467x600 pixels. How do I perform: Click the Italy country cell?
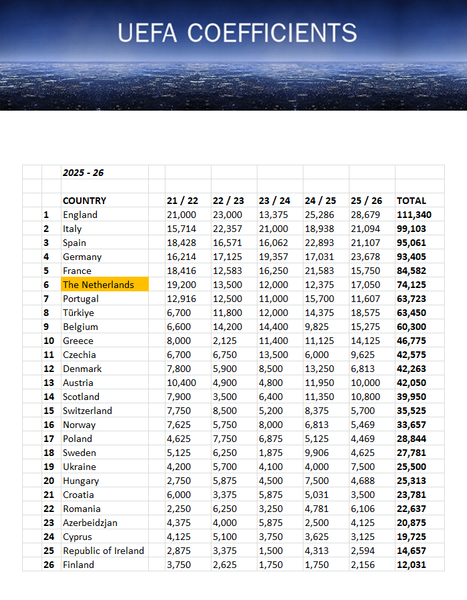coord(105,228)
